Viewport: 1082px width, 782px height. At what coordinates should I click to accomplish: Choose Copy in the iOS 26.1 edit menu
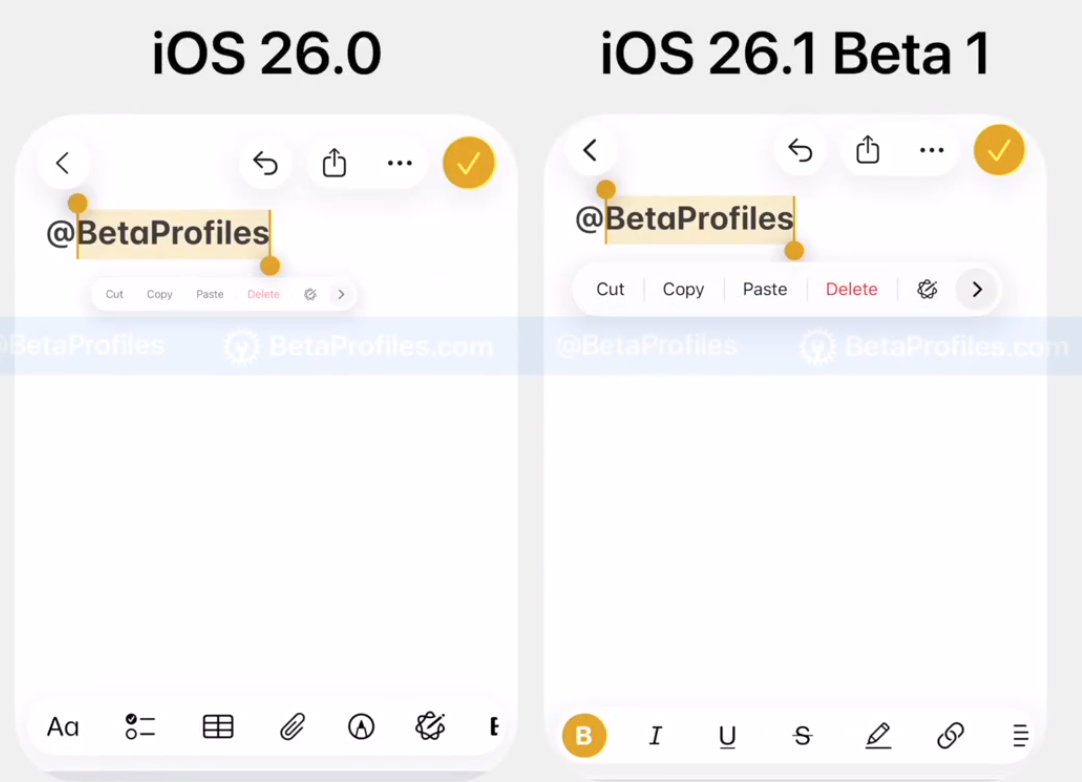coord(683,290)
